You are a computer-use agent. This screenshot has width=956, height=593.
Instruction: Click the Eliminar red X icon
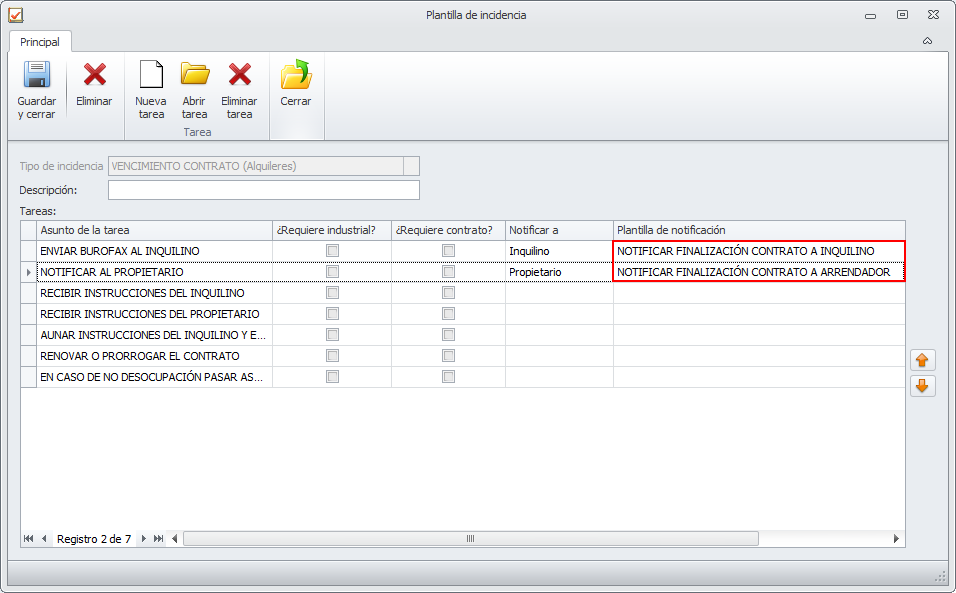(95, 74)
